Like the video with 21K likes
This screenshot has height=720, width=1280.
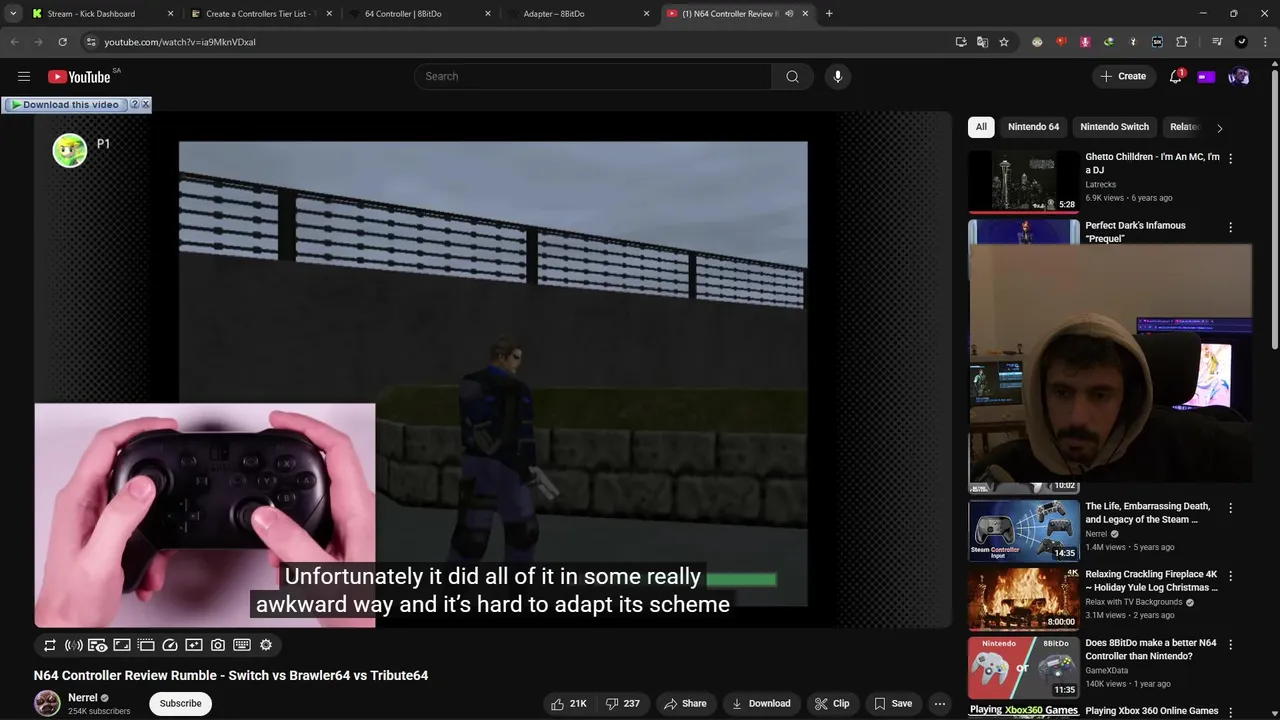[x=569, y=703]
